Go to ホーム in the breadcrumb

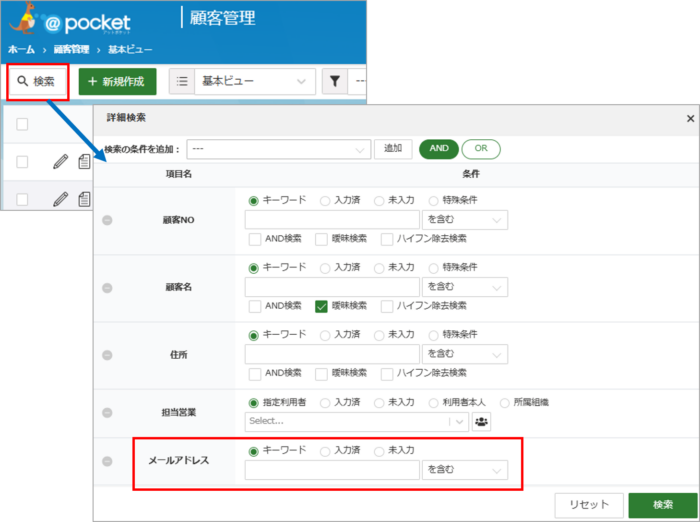click(21, 50)
